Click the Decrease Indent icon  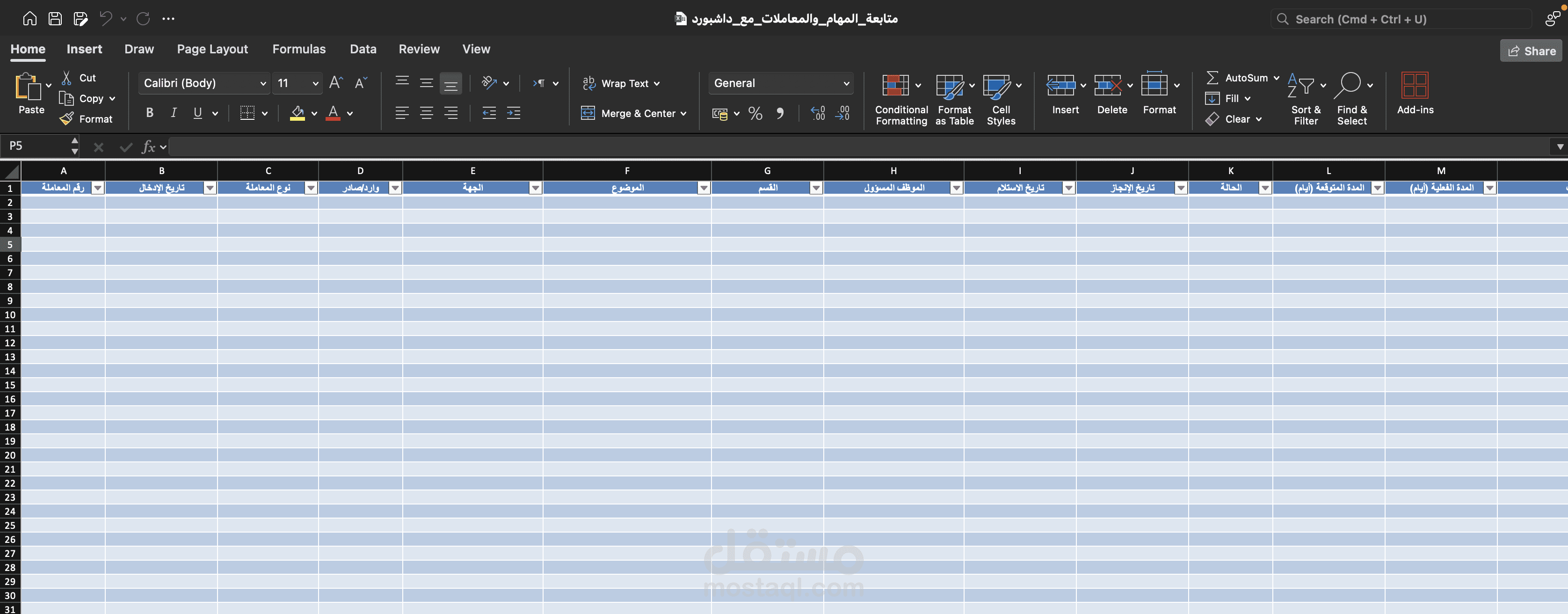pyautogui.click(x=489, y=113)
